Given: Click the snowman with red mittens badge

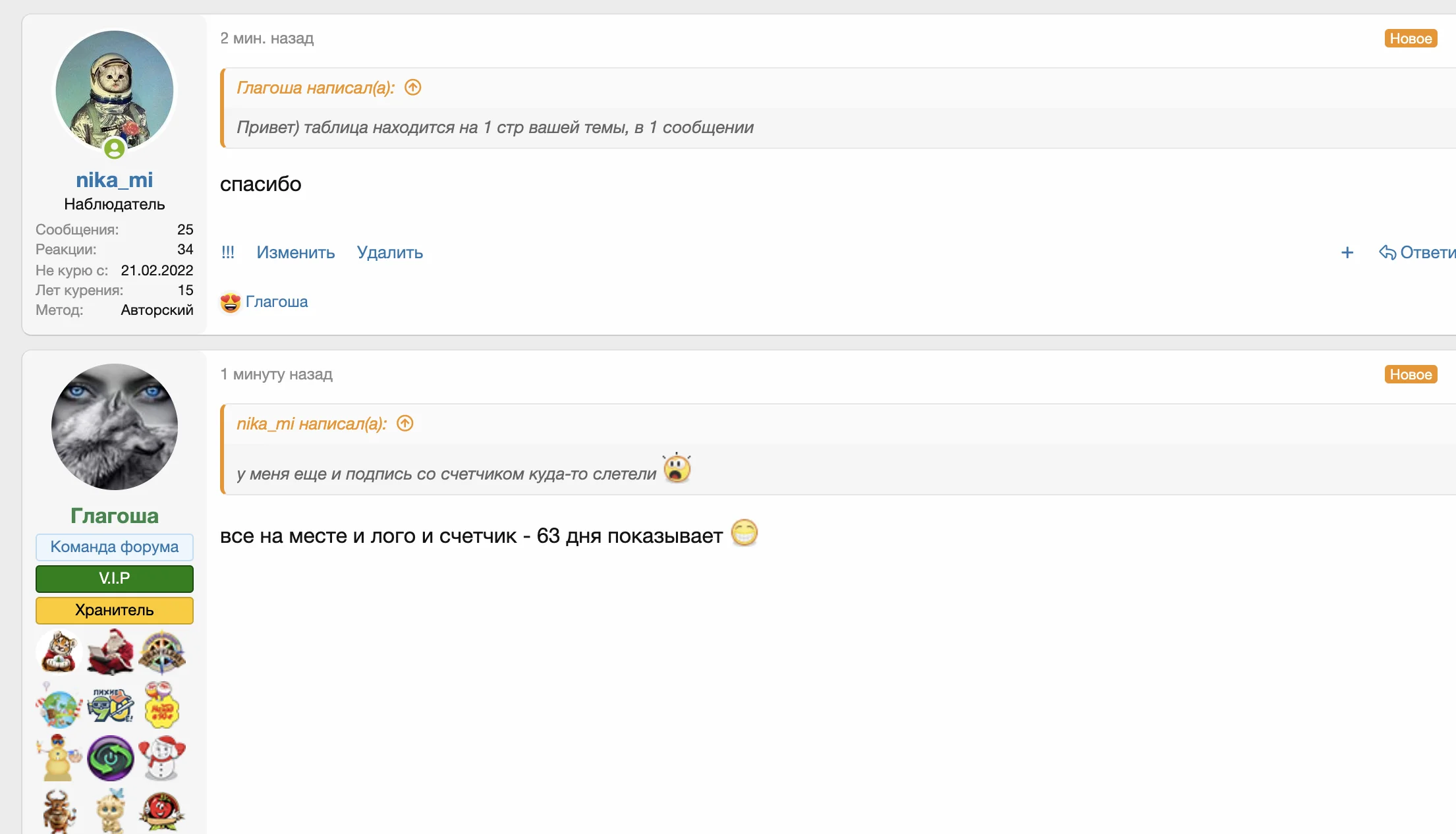Looking at the screenshot, I should pos(162,758).
